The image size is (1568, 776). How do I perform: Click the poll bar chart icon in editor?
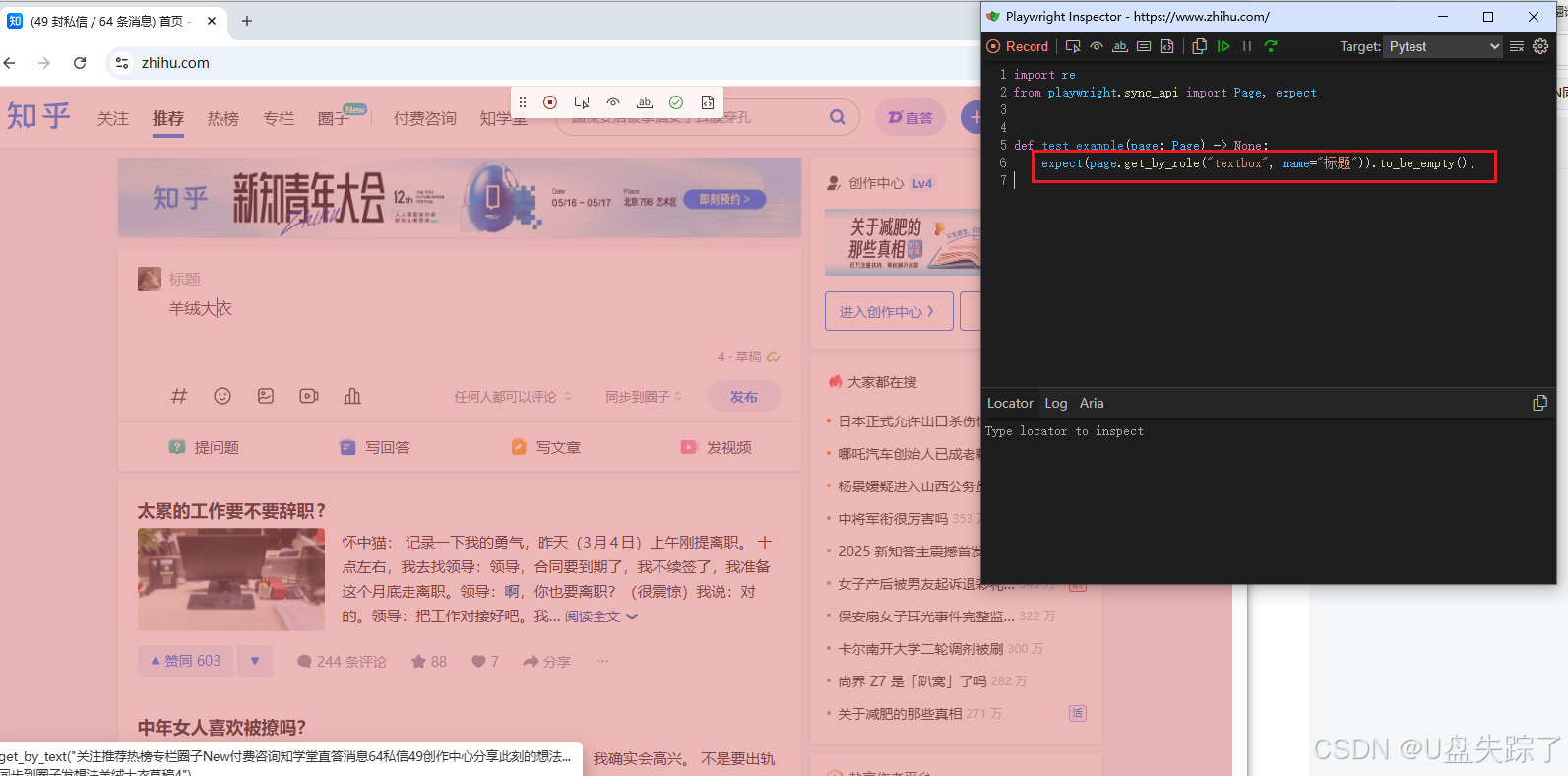[x=352, y=396]
